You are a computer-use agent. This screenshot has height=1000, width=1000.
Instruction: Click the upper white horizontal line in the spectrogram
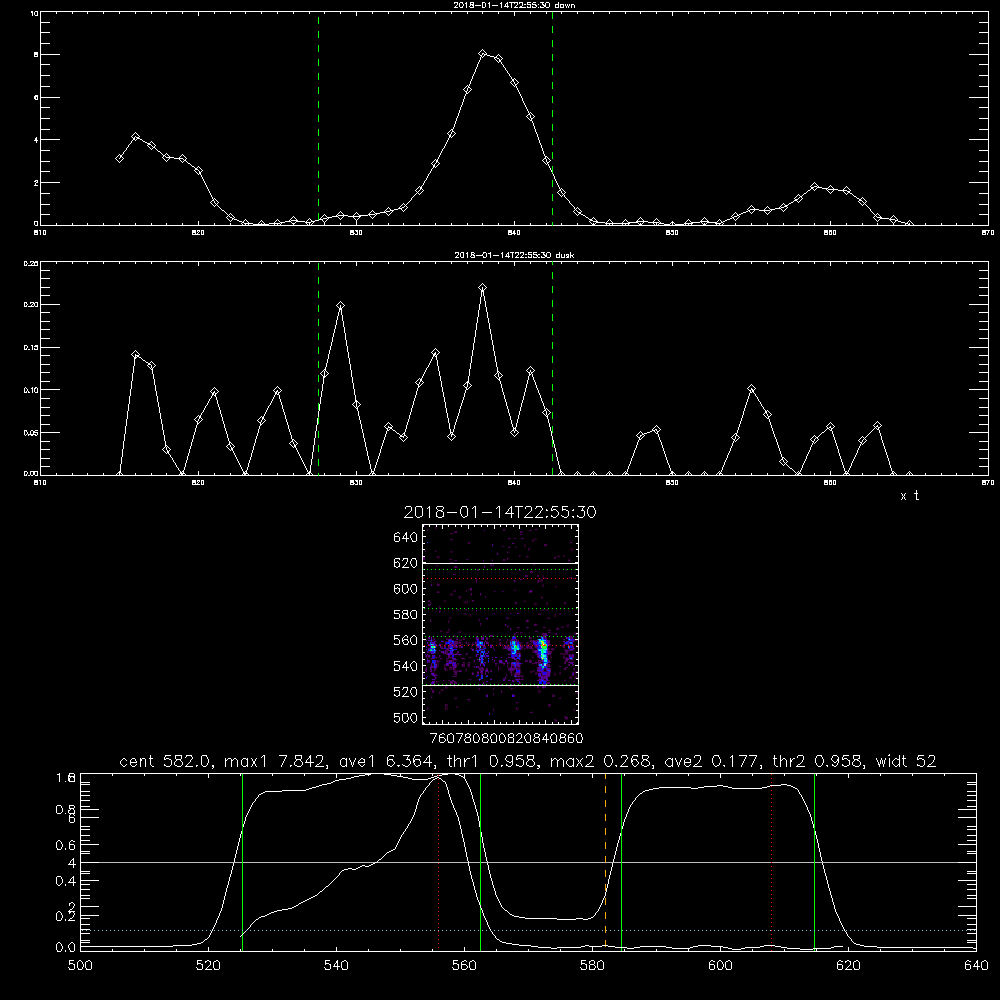pos(500,563)
